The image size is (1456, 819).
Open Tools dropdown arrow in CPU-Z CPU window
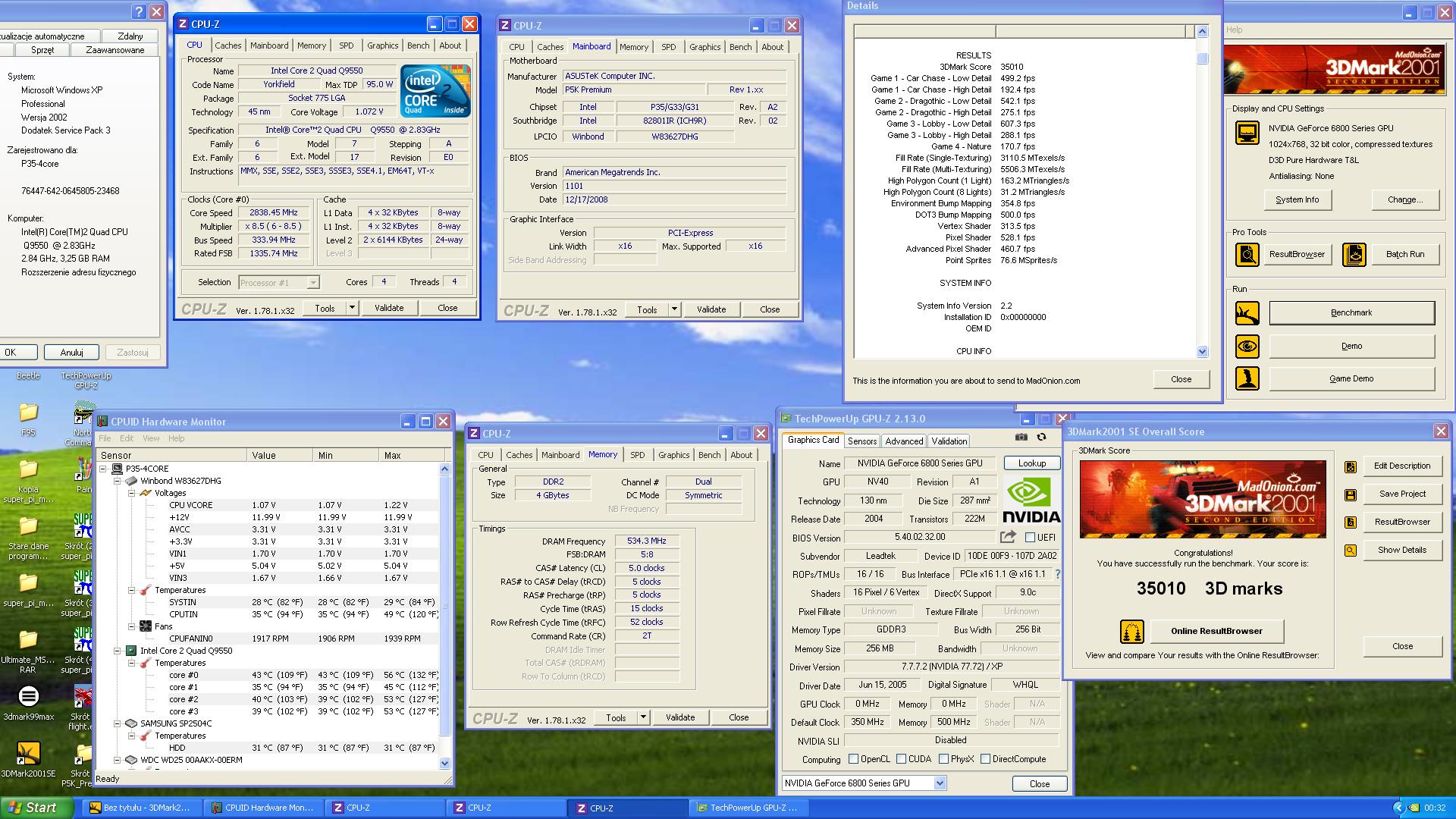352,308
